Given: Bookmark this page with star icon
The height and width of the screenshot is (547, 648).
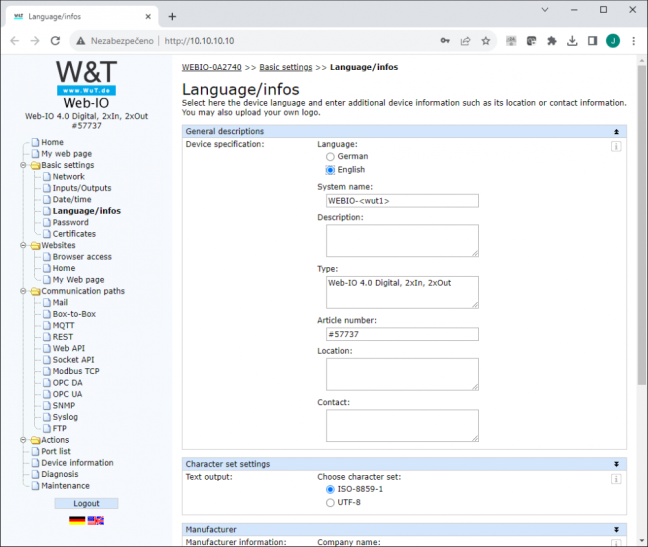Looking at the screenshot, I should coord(486,41).
